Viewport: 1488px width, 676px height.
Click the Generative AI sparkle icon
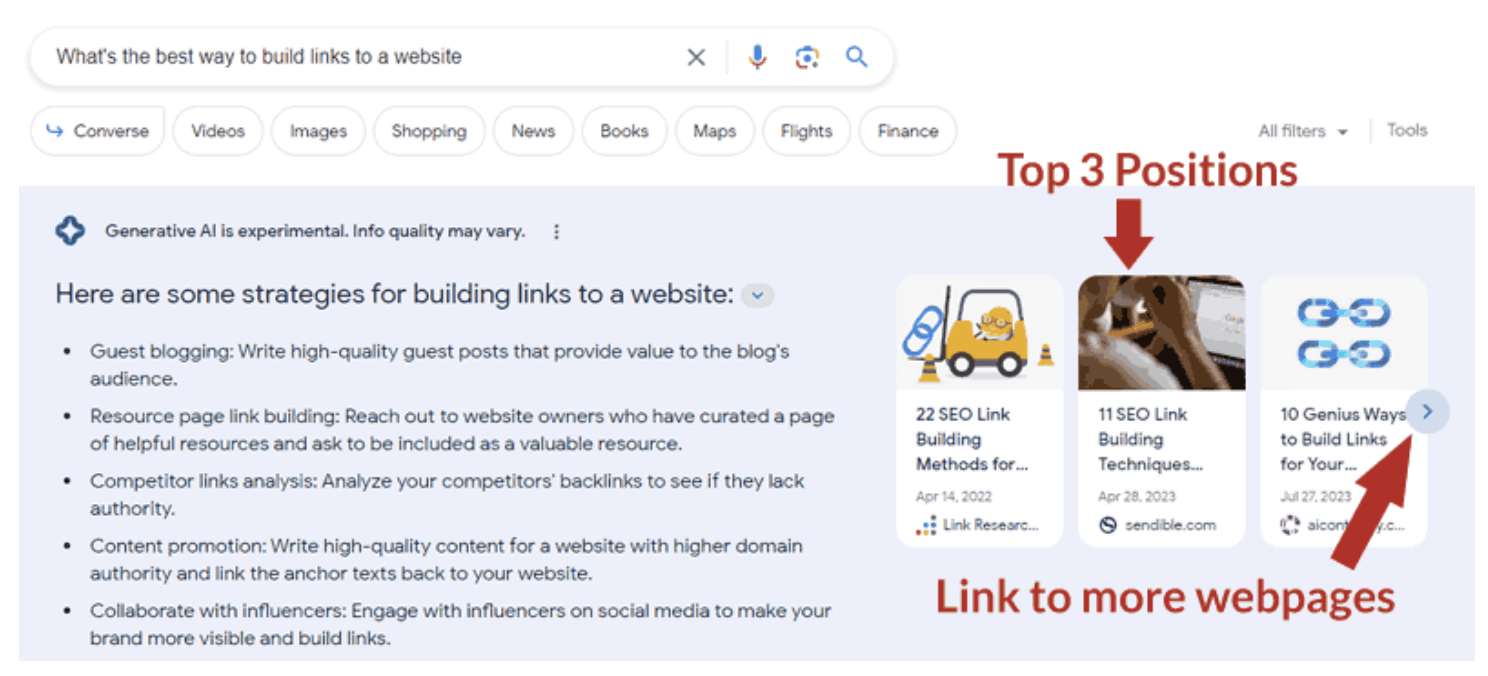click(x=70, y=231)
